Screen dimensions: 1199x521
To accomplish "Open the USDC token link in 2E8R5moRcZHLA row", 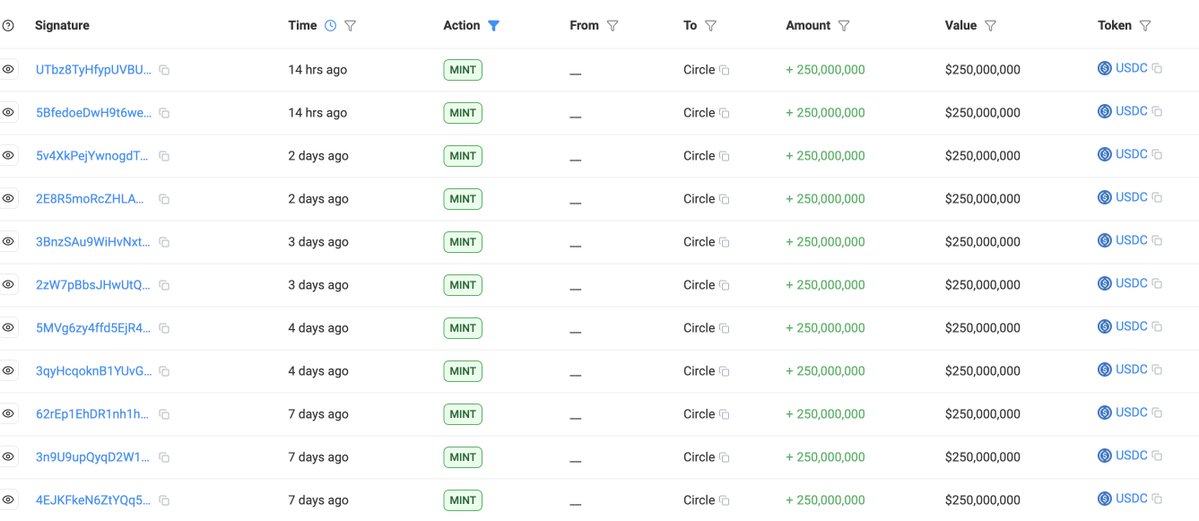I will (x=1131, y=198).
